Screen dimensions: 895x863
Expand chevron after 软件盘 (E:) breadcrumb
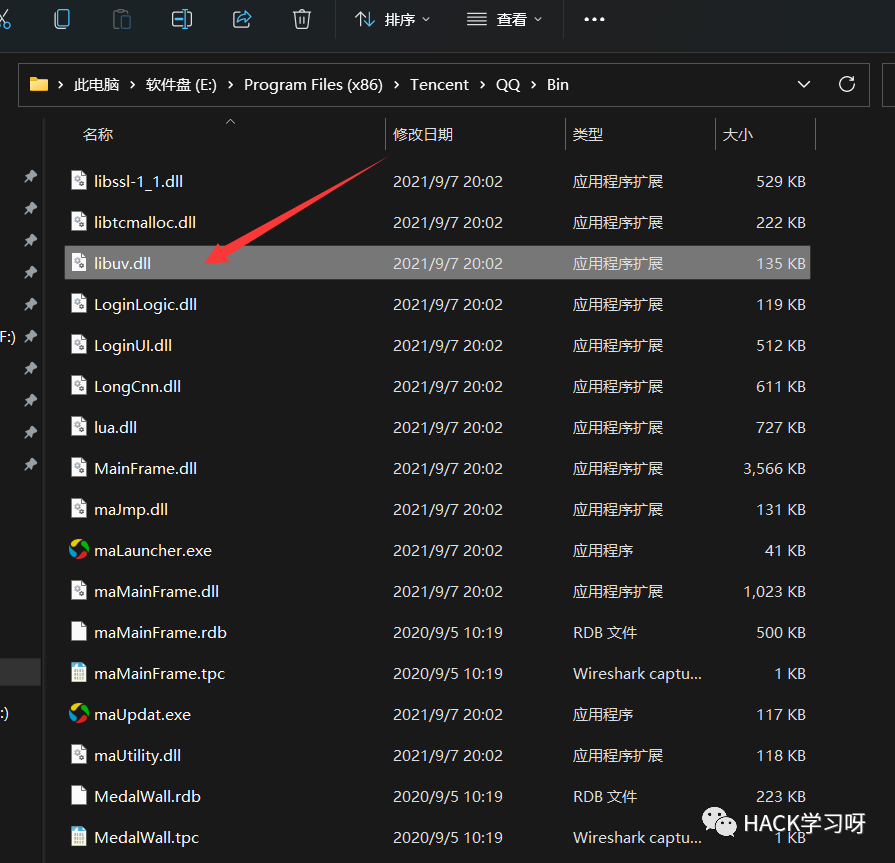[x=231, y=84]
